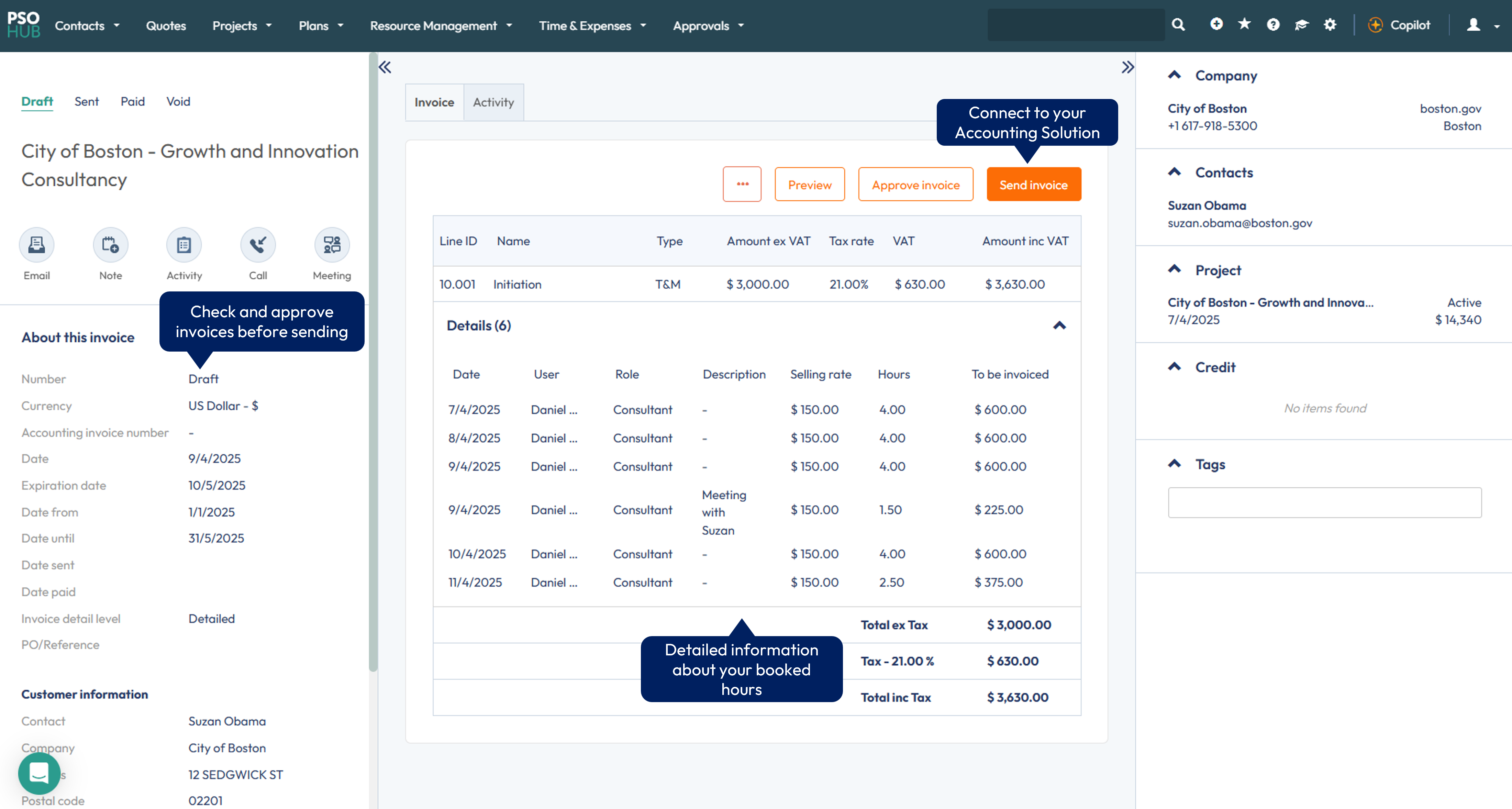Collapse the Credit panel section

1175,367
